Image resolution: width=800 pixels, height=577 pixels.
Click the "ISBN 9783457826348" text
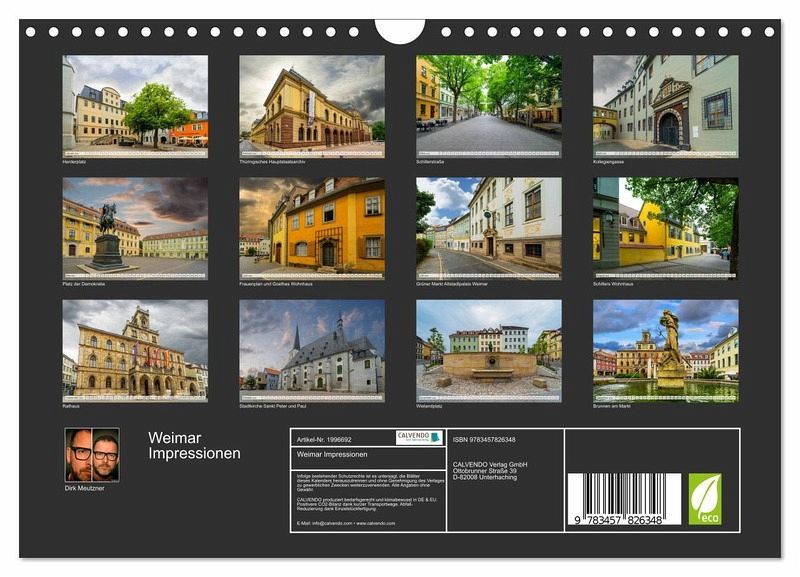pos(484,439)
